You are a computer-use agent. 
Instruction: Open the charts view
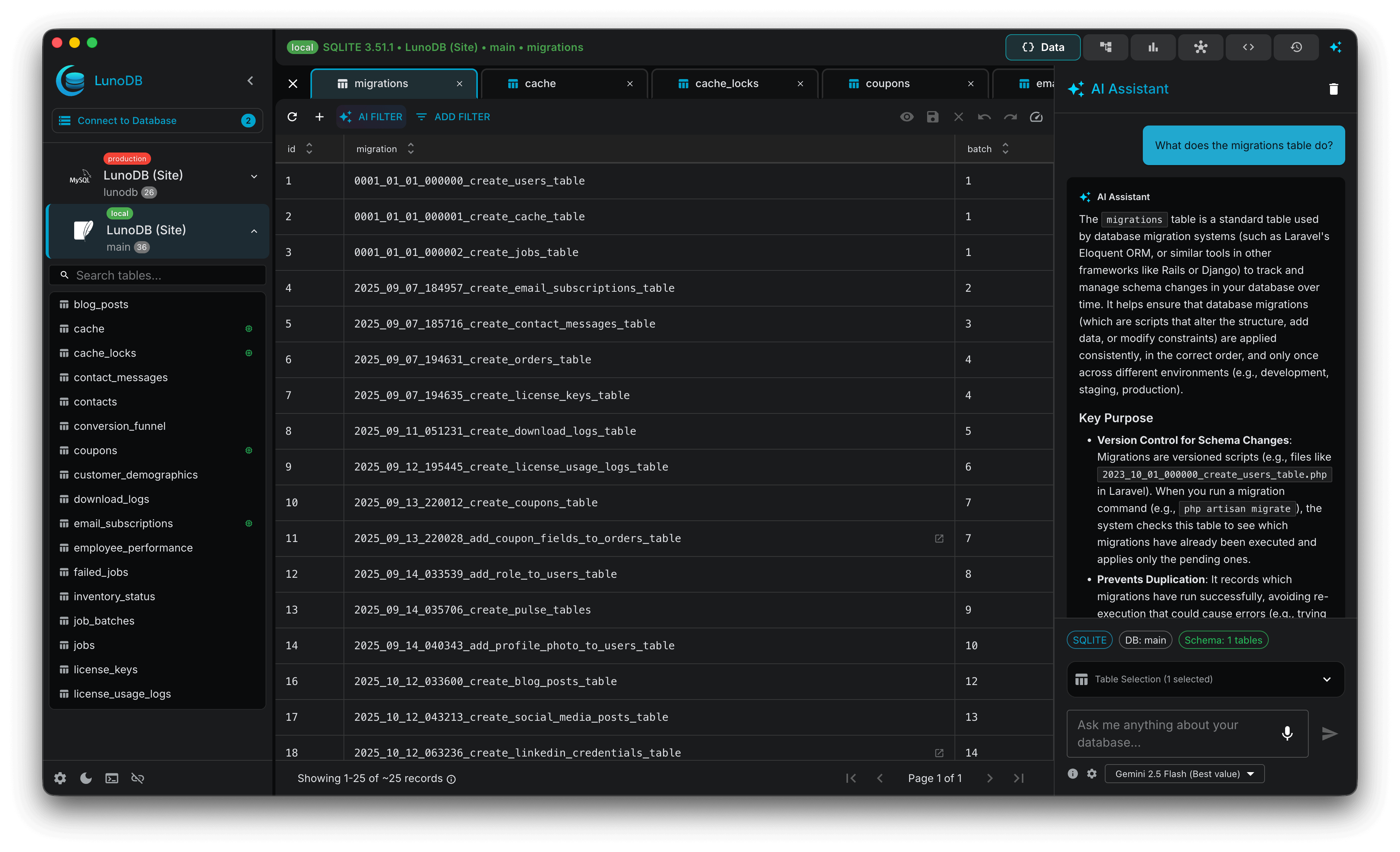point(1153,47)
